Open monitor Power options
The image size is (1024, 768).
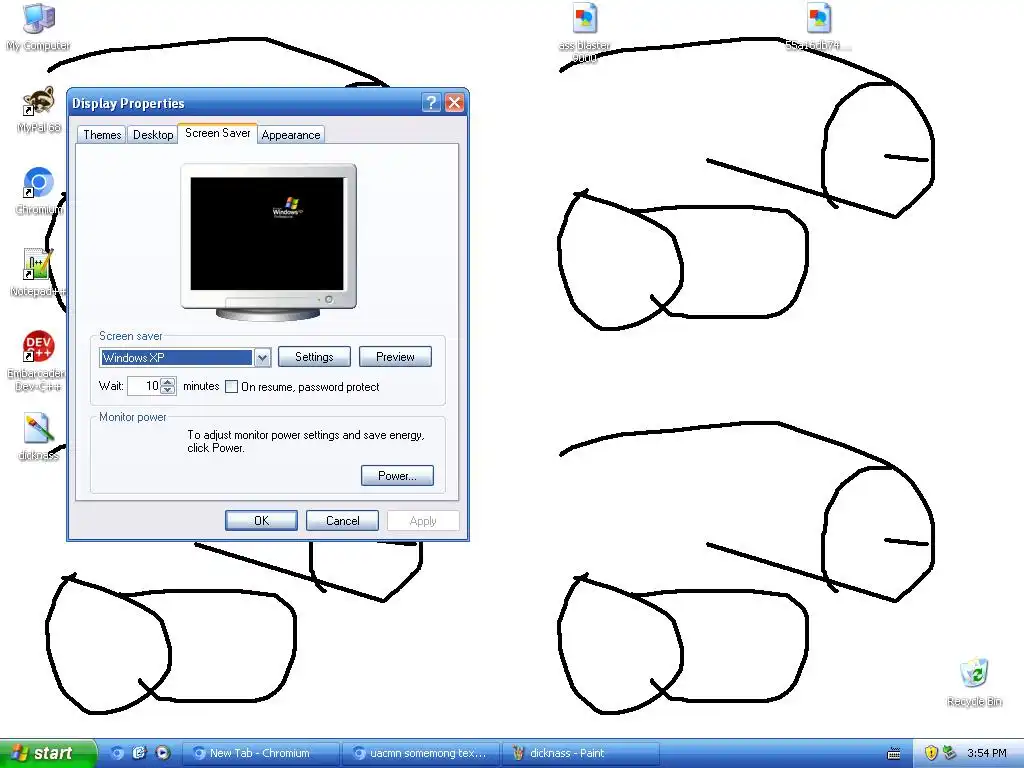pyautogui.click(x=397, y=475)
